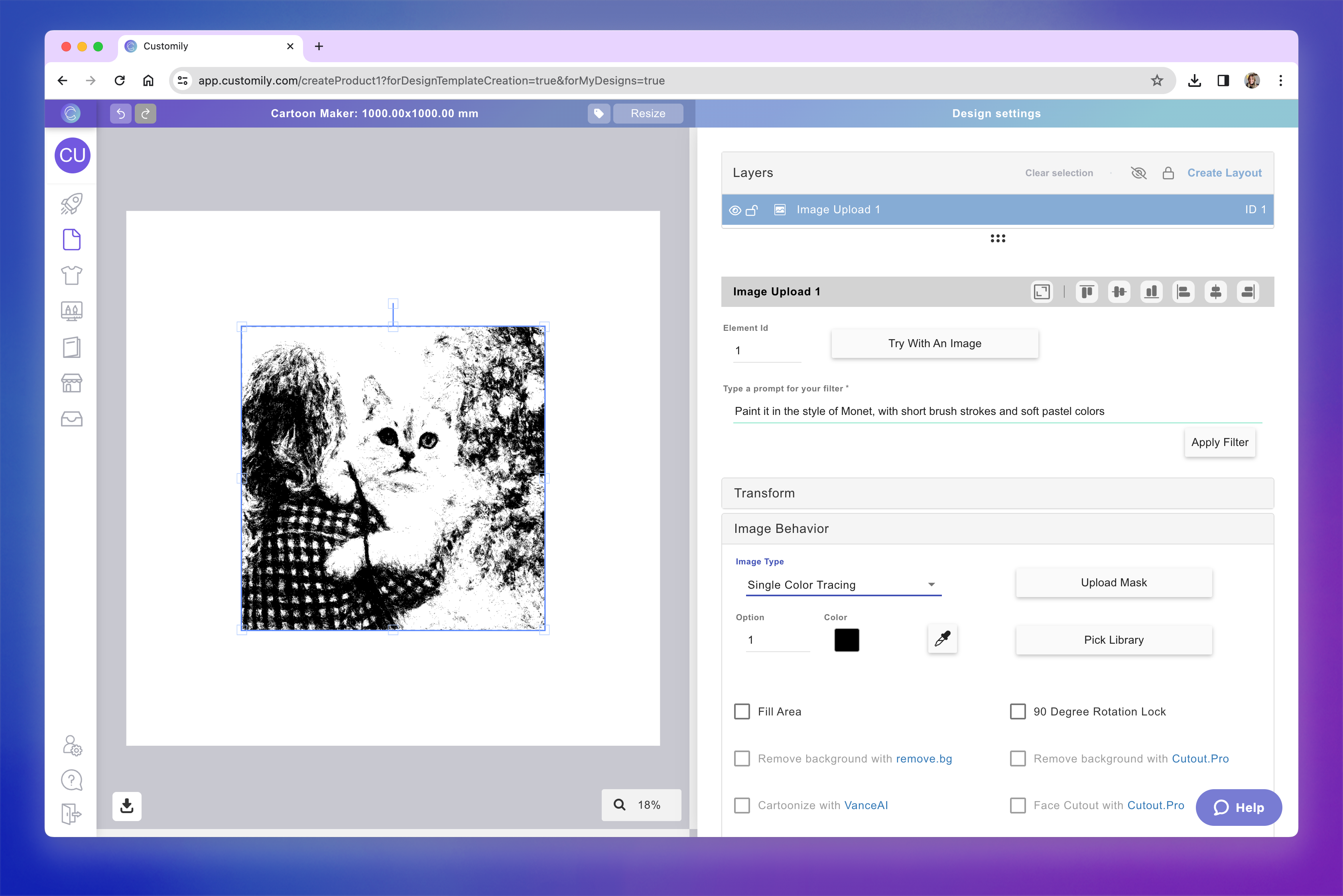
Task: Click the Option number field
Action: tap(778, 639)
